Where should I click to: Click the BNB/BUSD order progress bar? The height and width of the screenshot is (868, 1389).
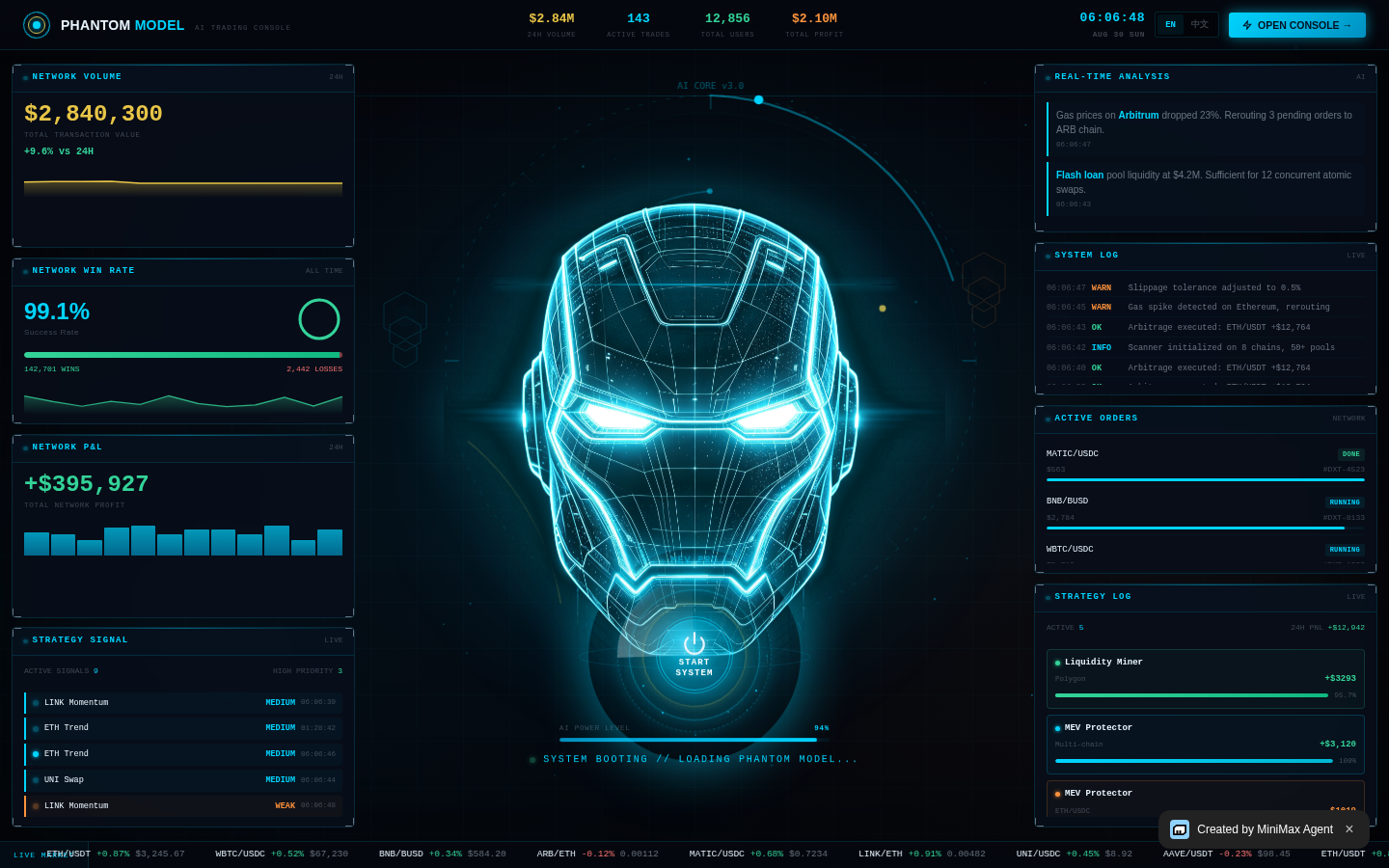[1206, 528]
